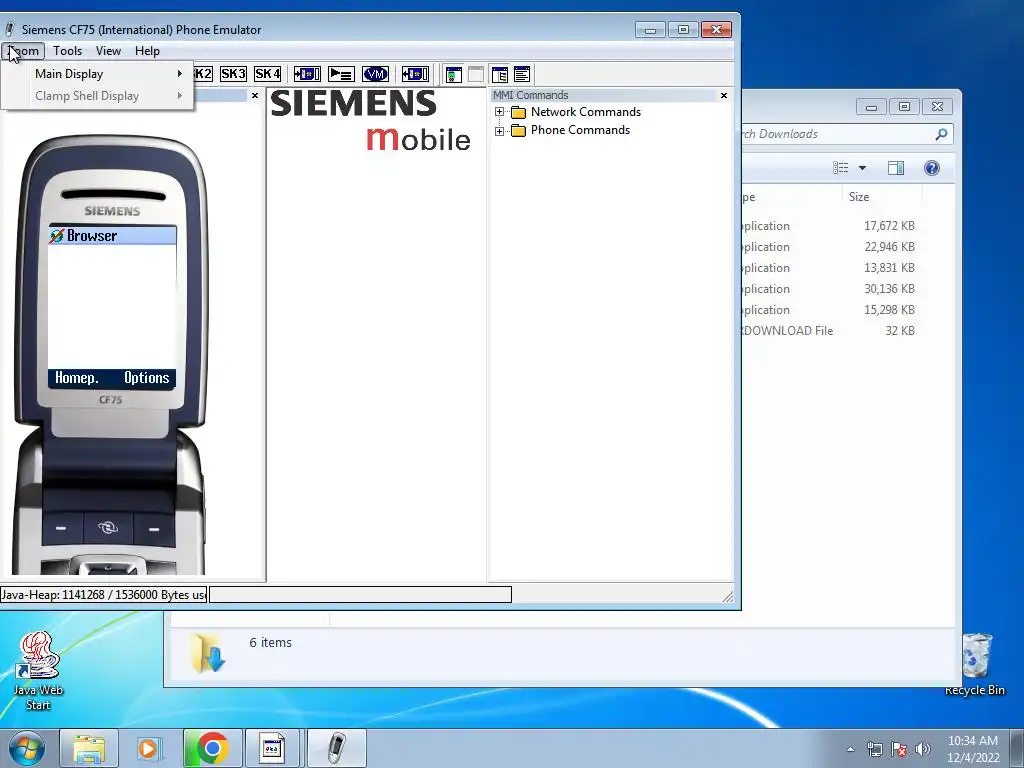Toggle the phone display window icon

(453, 74)
